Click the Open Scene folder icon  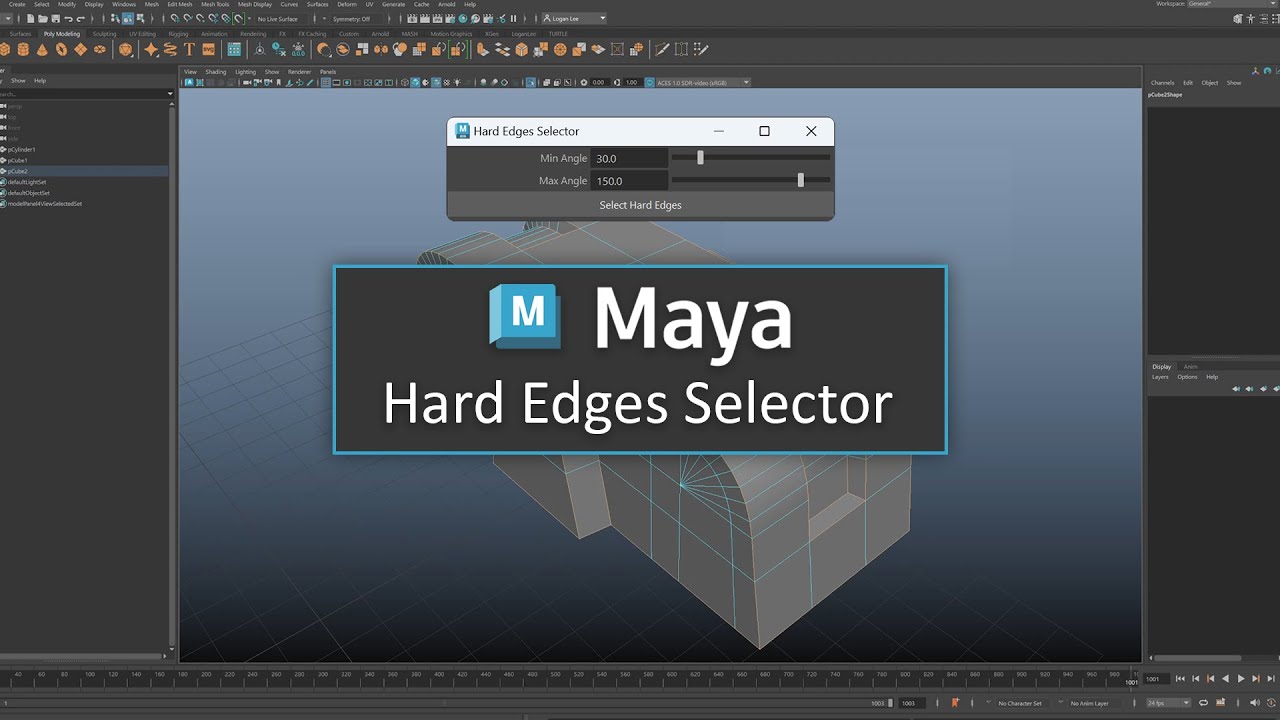(x=43, y=18)
